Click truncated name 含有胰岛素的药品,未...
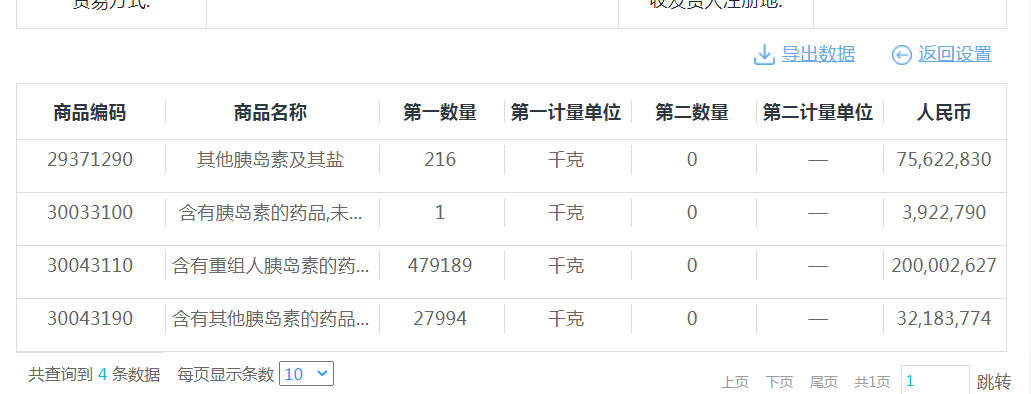 click(270, 212)
